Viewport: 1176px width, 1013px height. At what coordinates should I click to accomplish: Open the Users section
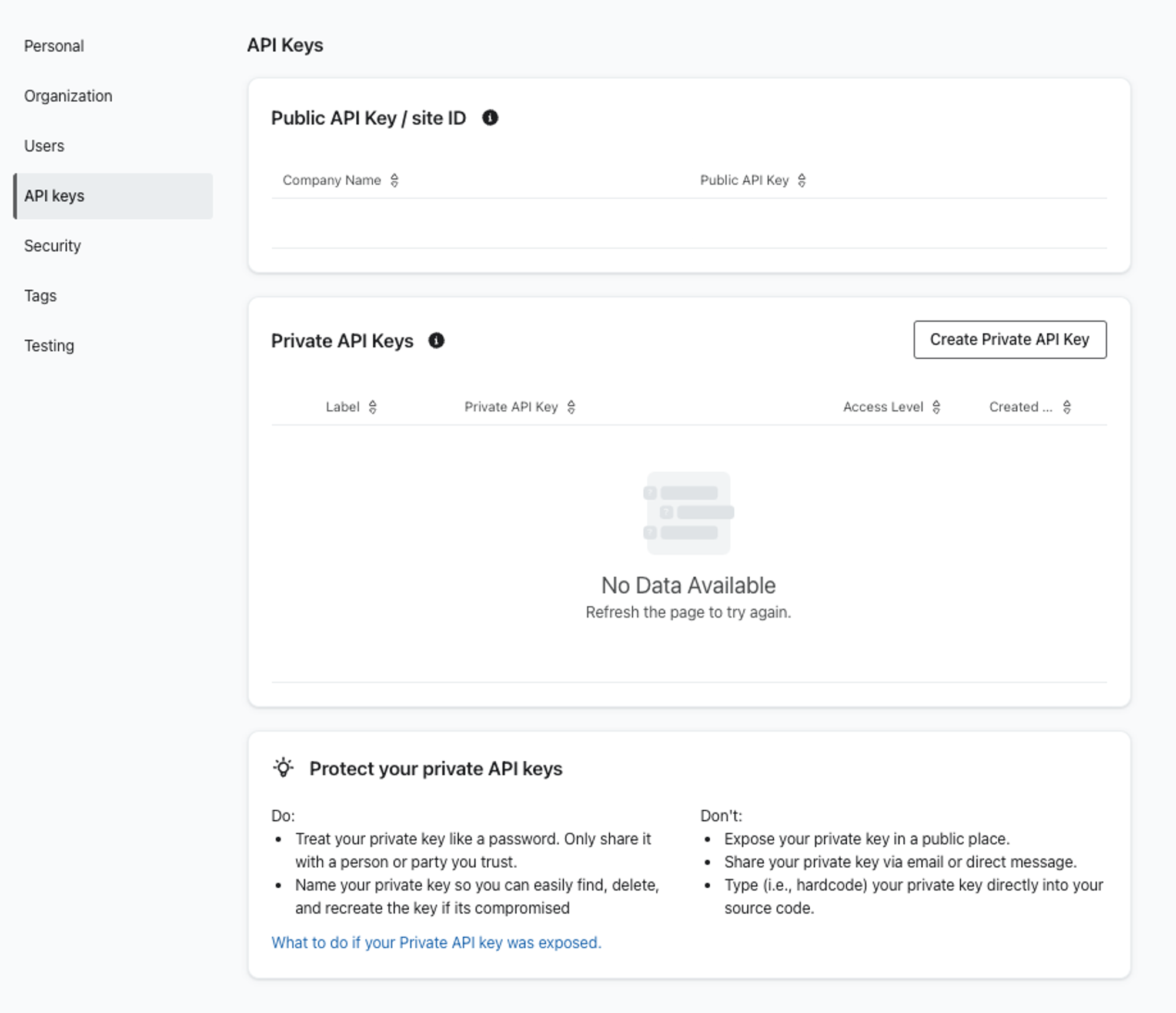coord(44,146)
